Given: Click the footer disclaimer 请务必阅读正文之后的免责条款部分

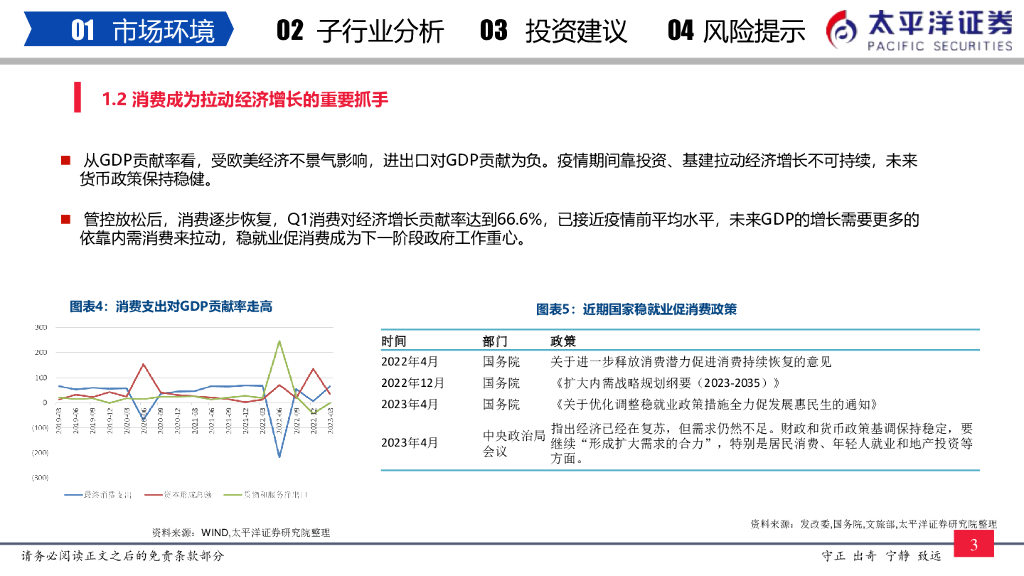Looking at the screenshot, I should (122, 556).
